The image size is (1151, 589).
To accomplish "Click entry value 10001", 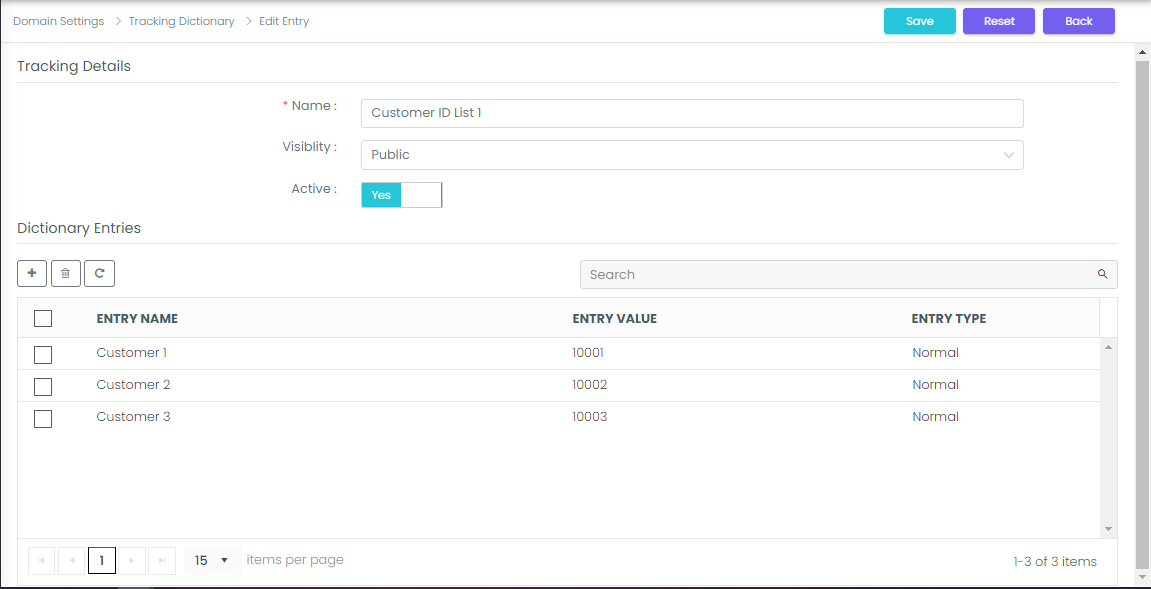I will pyautogui.click(x=588, y=353).
